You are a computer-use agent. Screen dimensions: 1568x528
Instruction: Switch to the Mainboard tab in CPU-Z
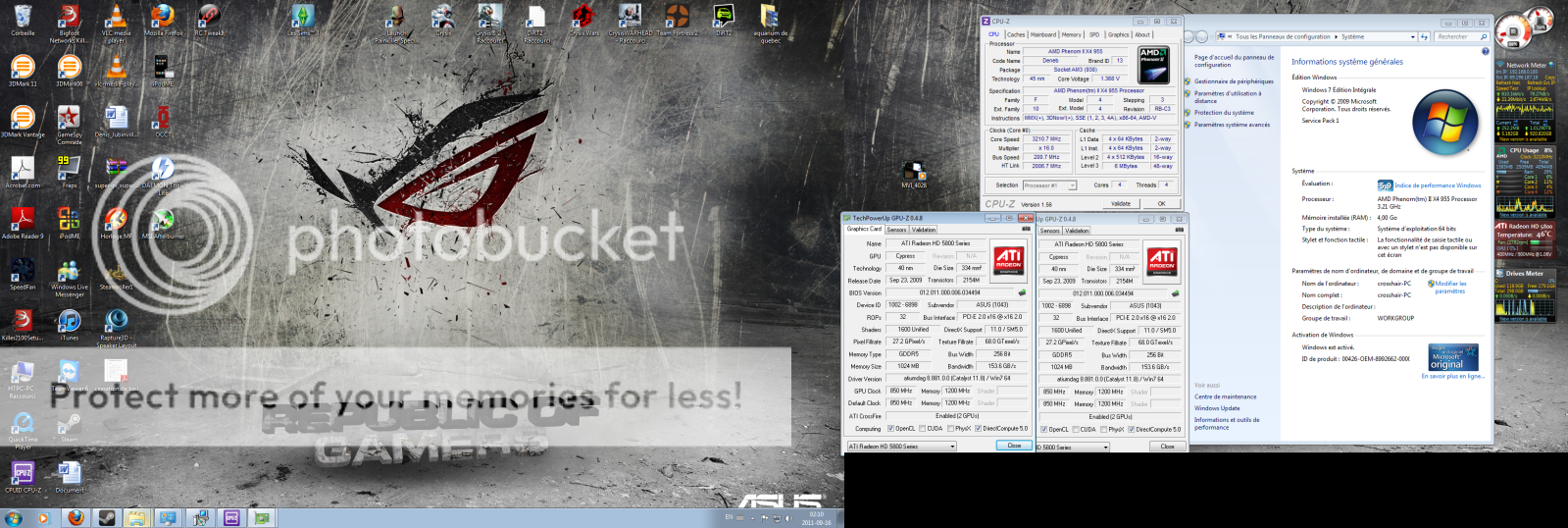coord(1042,34)
